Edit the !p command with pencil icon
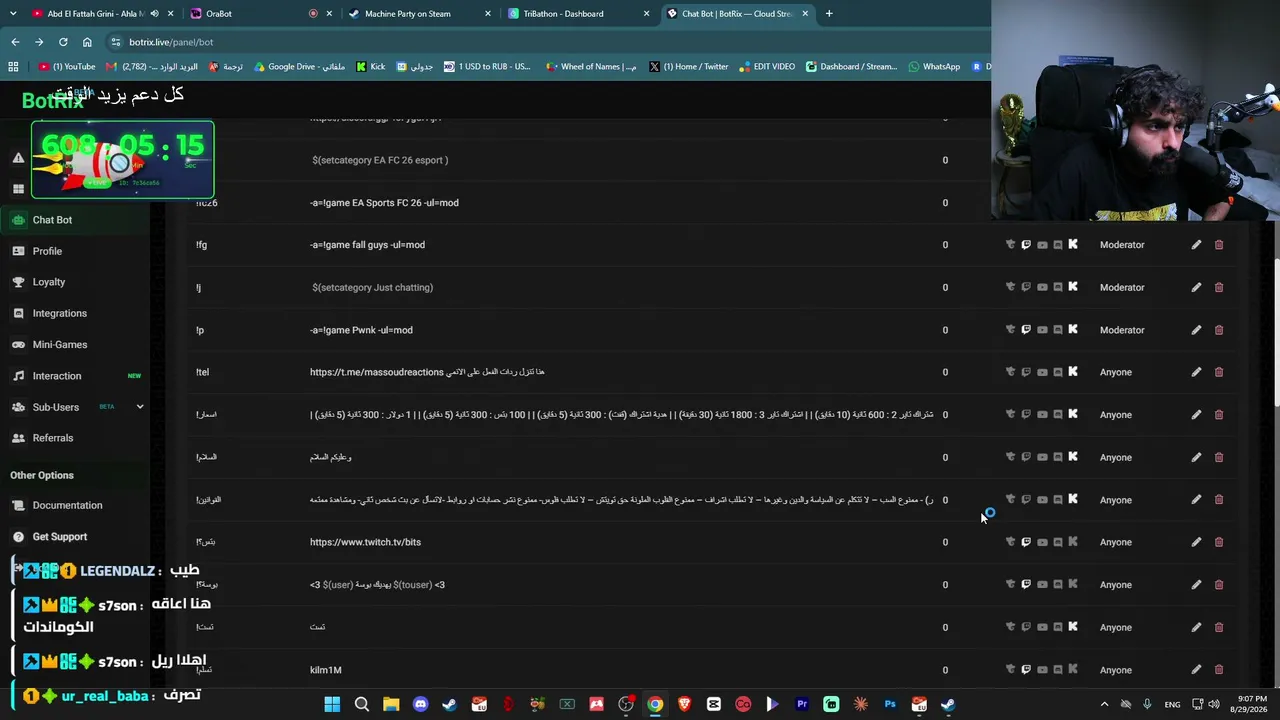The width and height of the screenshot is (1280, 720). click(x=1196, y=330)
